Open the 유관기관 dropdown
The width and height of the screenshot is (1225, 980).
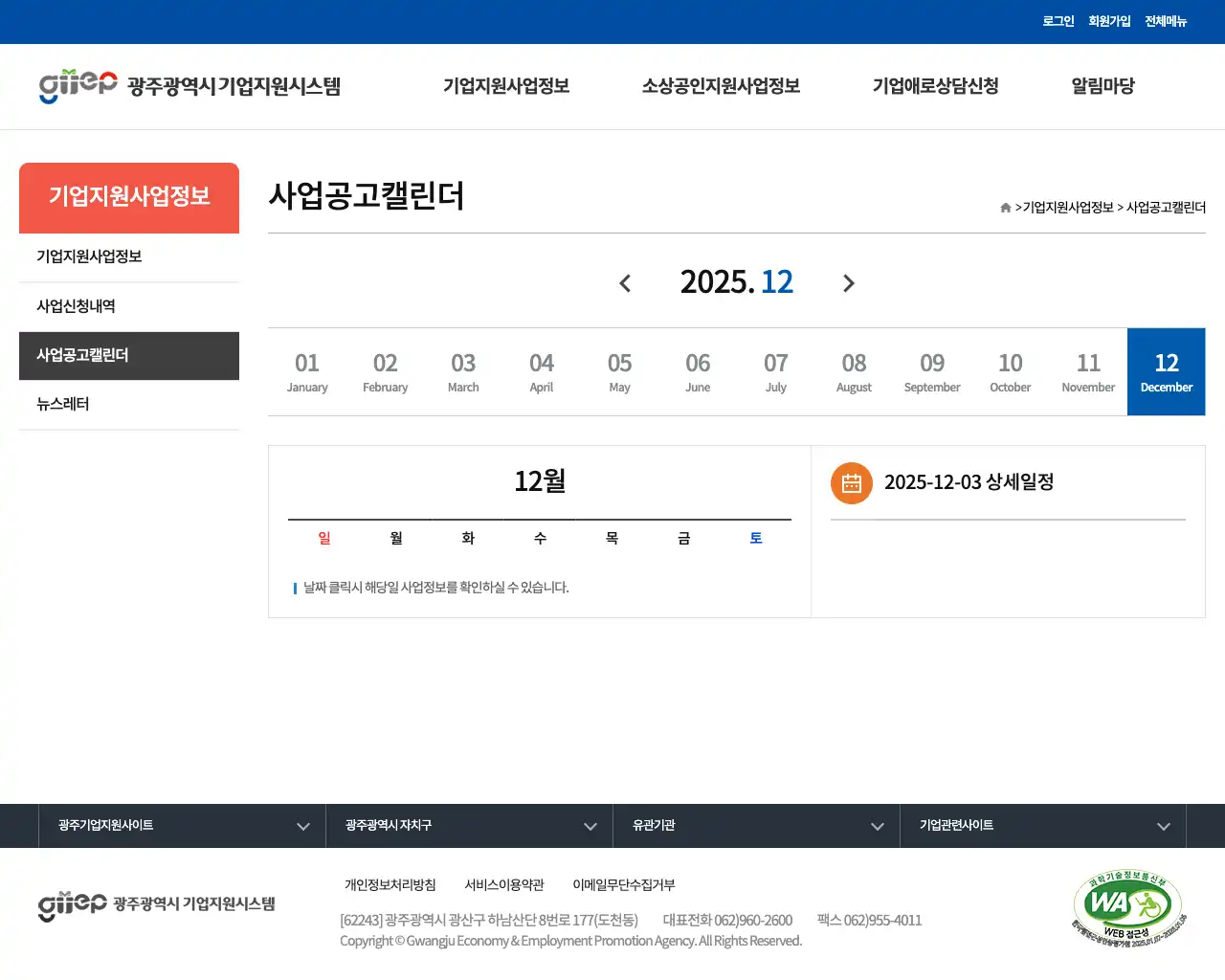(x=756, y=825)
